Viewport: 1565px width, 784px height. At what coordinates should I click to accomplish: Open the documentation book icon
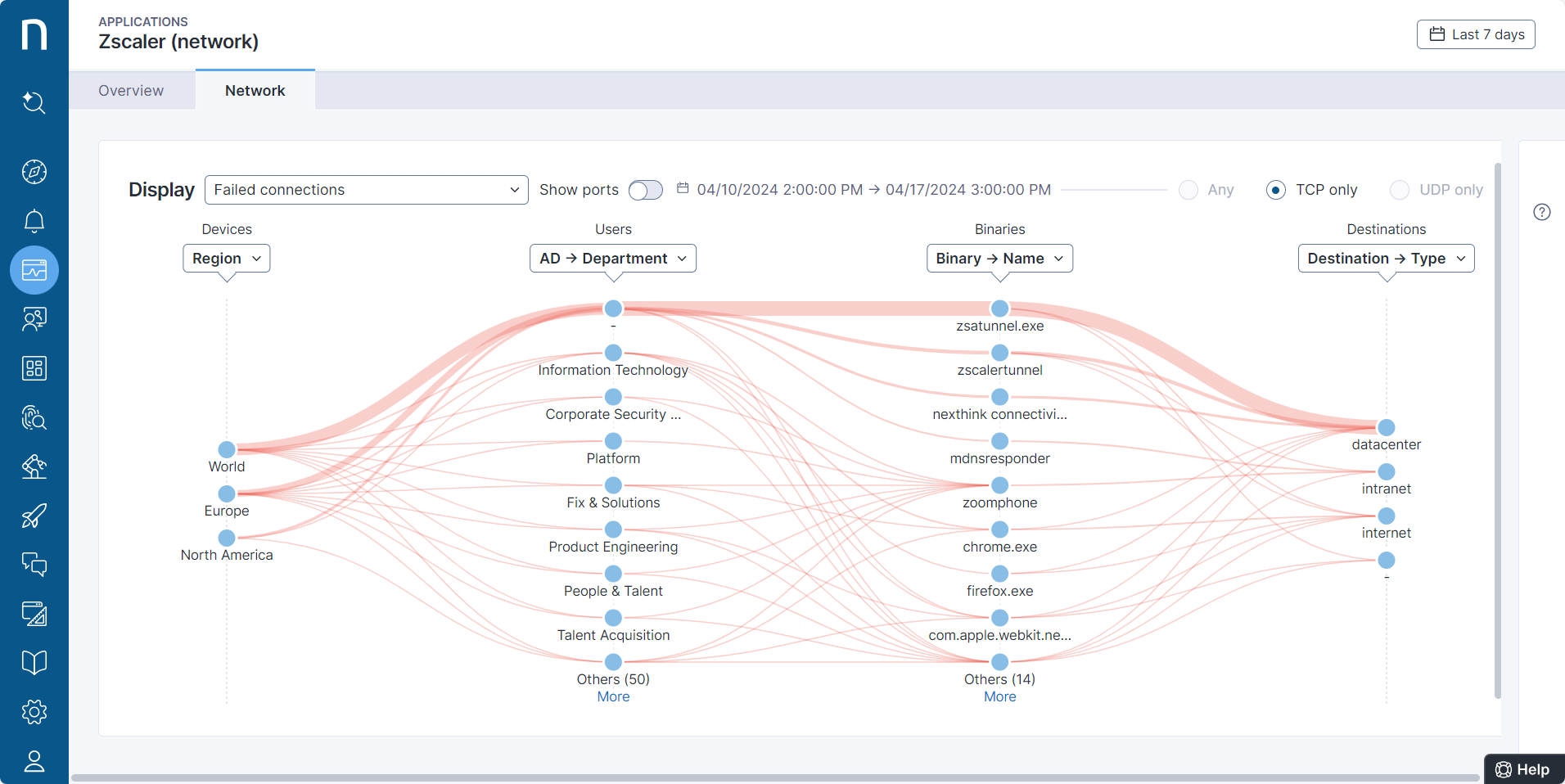point(34,661)
